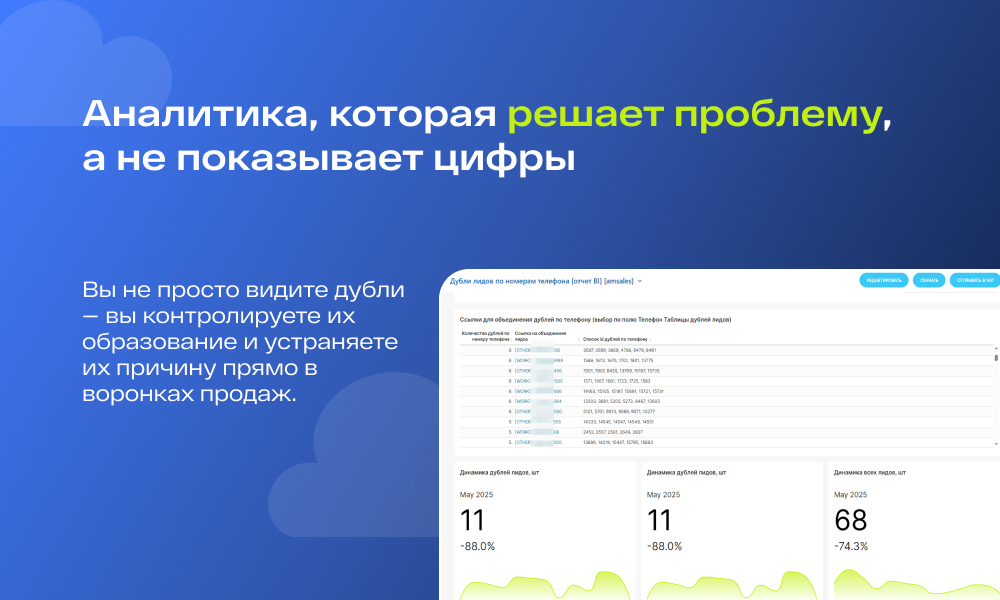Open the [WORK] merge link ending 364
The width and height of the screenshot is (1000, 600).
[538, 401]
